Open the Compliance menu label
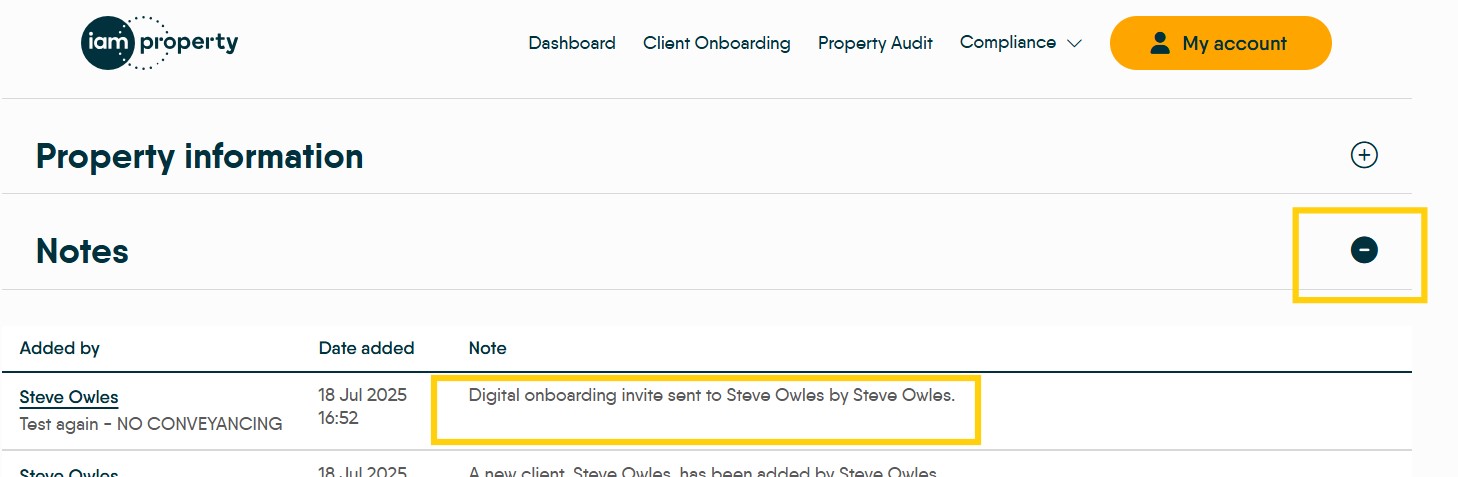Image resolution: width=1458 pixels, height=477 pixels. click(x=1007, y=42)
